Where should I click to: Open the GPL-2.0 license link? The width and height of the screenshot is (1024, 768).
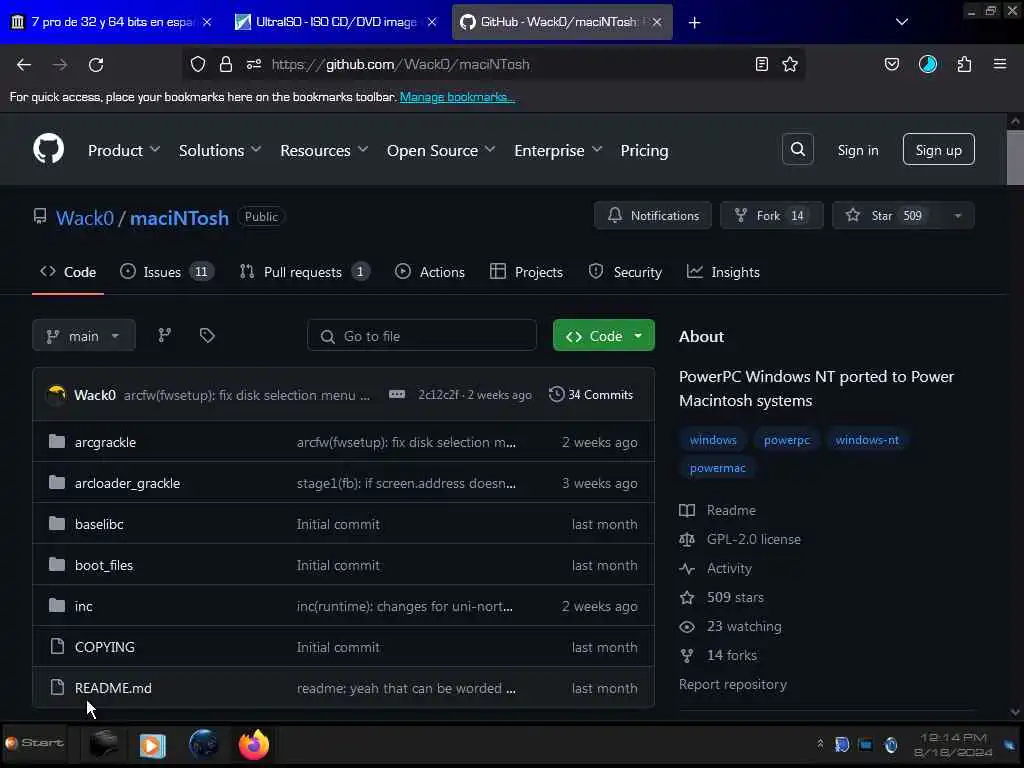click(x=753, y=539)
